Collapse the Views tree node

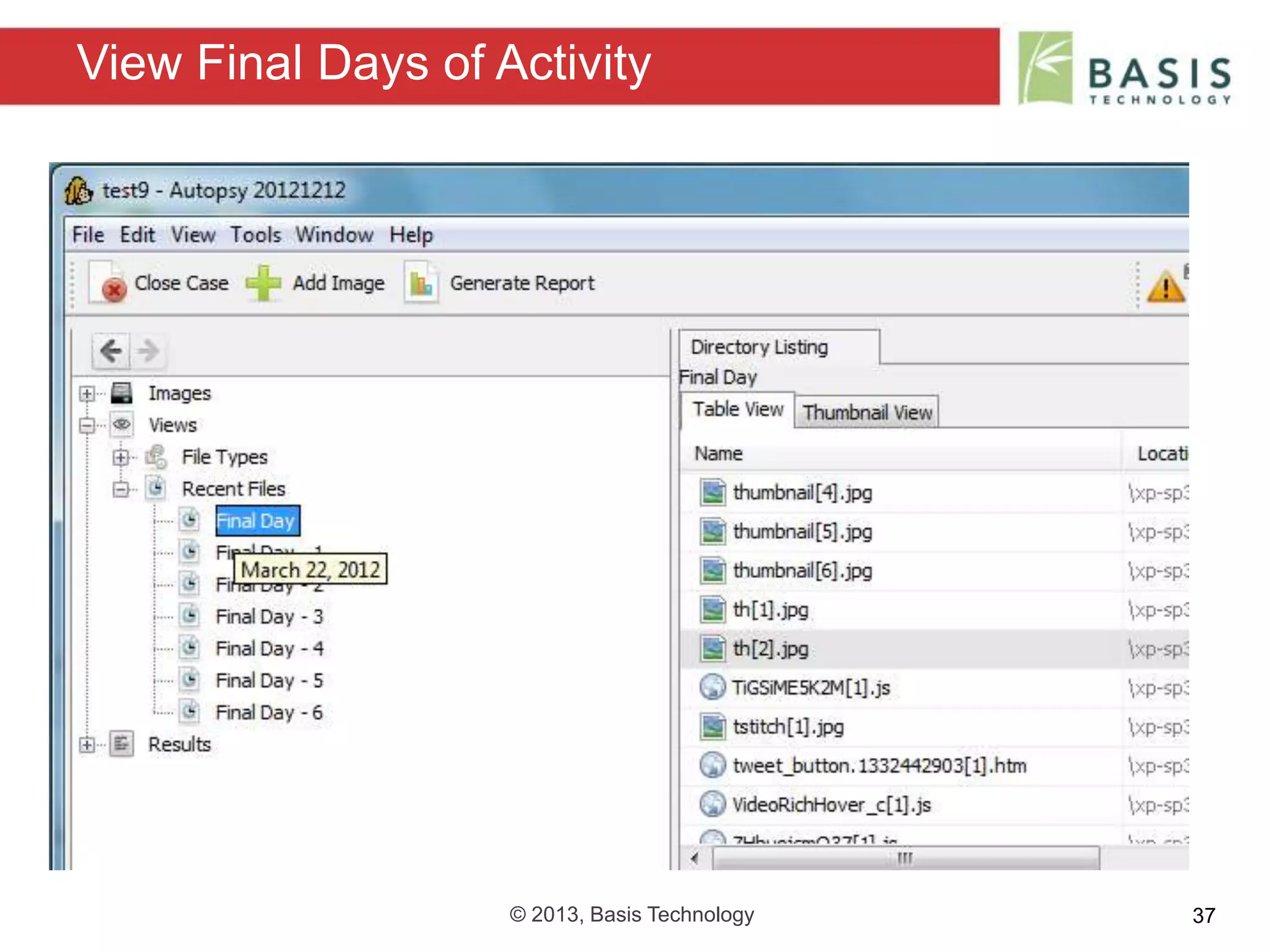87,425
